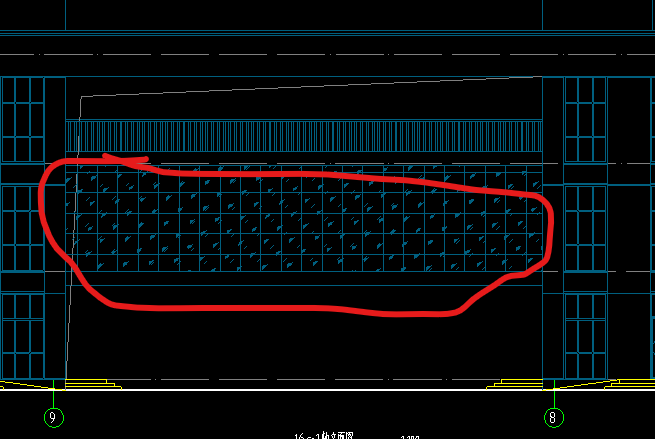Select the elevation drawing title text at the bottom
This screenshot has width=655, height=439.
(324, 436)
